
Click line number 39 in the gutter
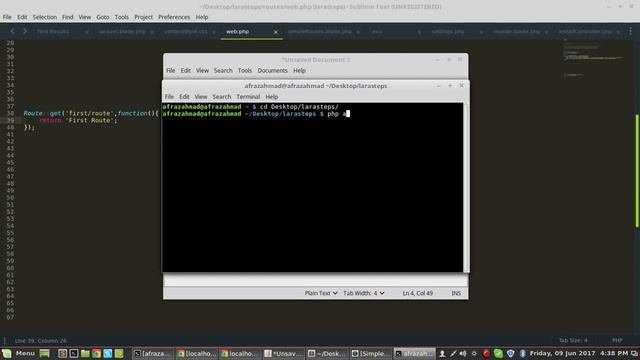coord(10,120)
